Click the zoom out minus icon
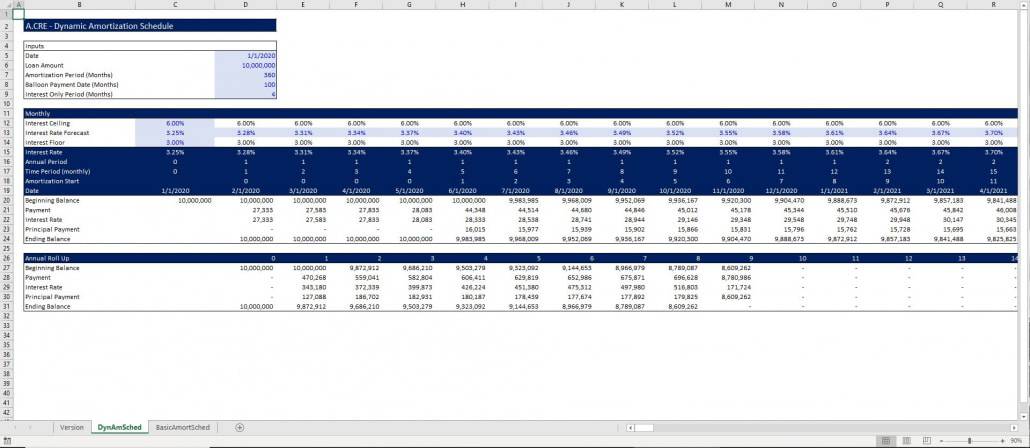Viewport: 1030px width, 448px height. pyautogui.click(x=940, y=441)
